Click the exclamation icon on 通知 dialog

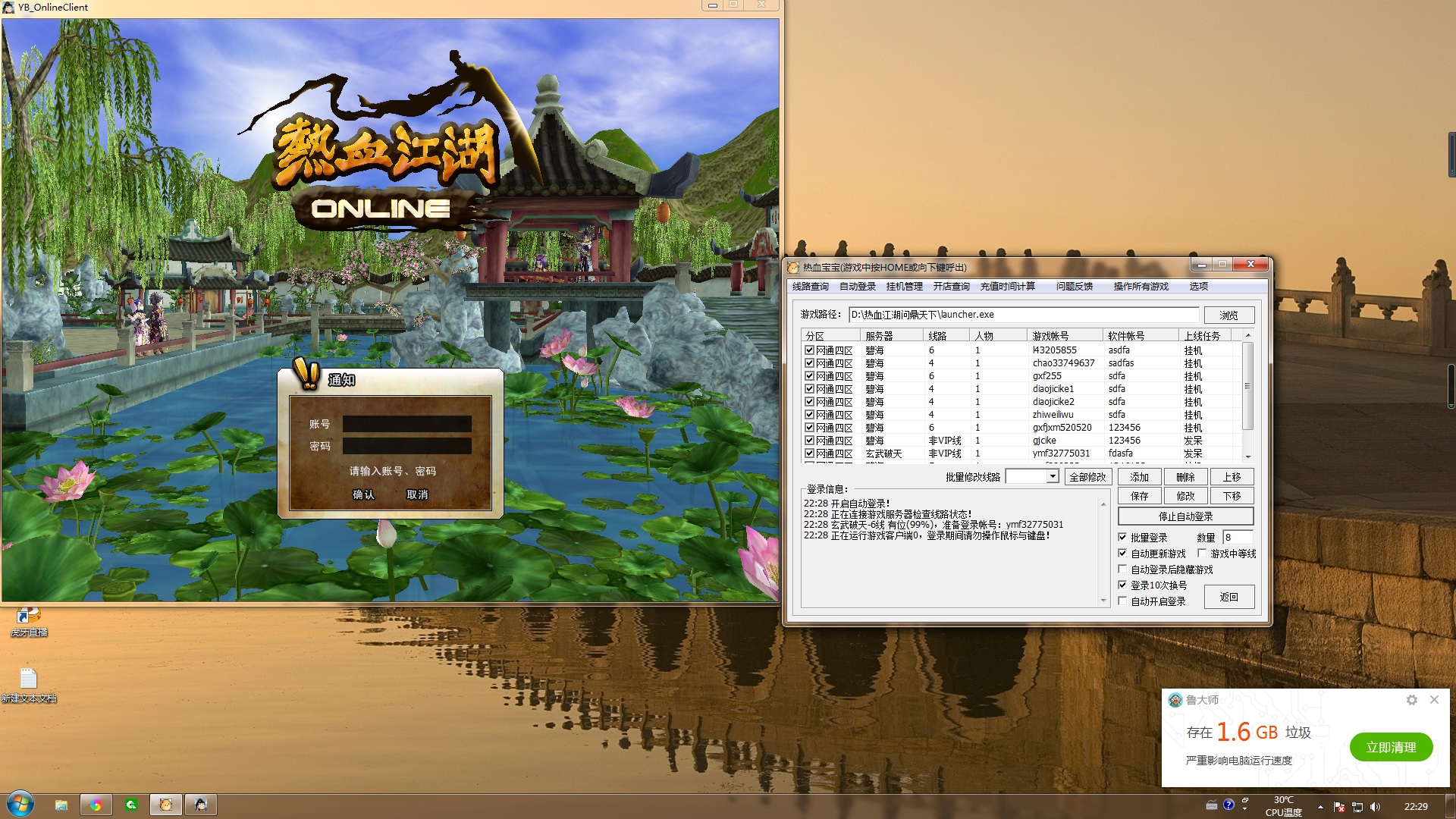click(x=307, y=373)
